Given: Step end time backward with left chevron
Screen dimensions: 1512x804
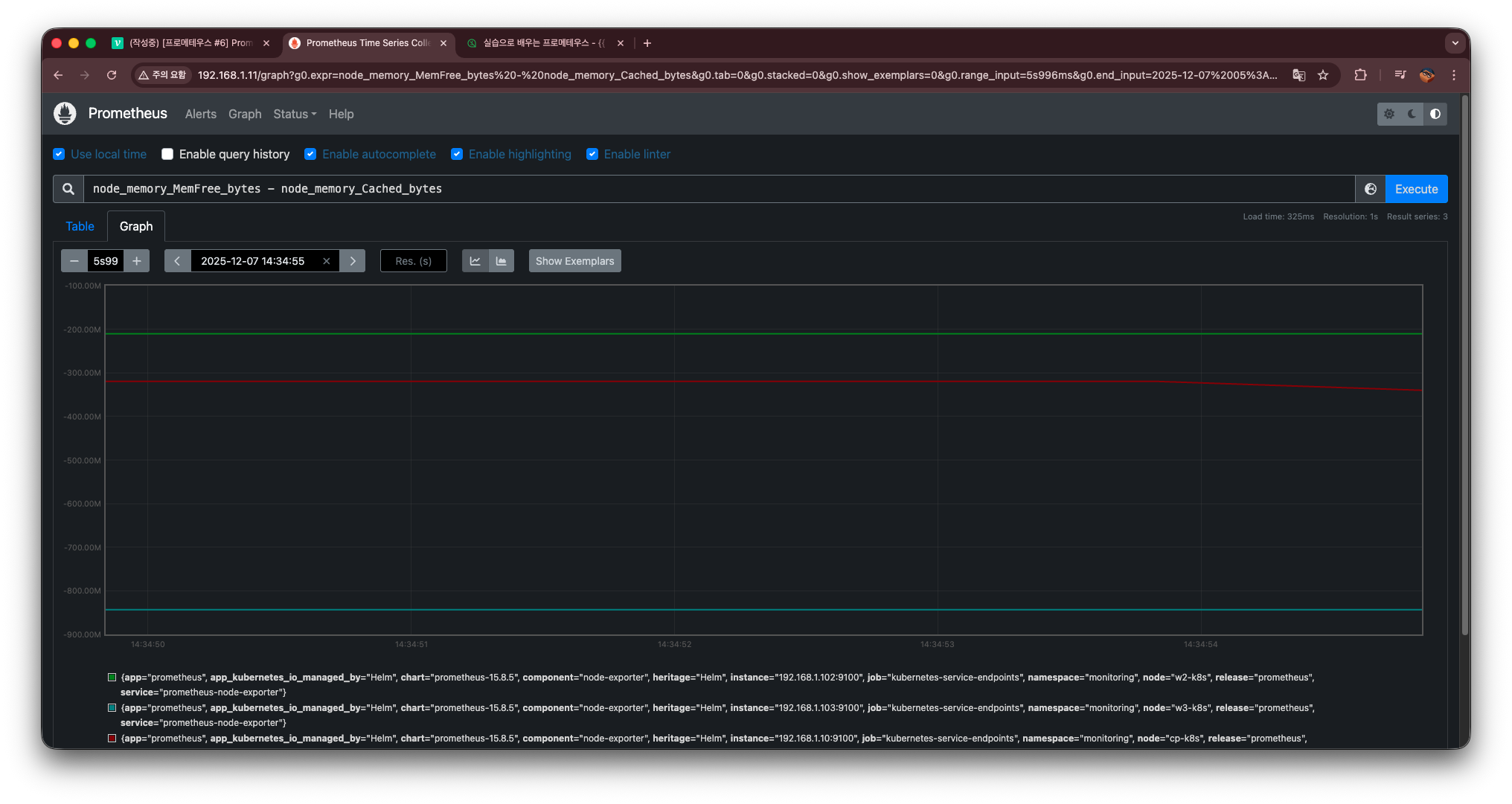Looking at the screenshot, I should click(x=177, y=261).
